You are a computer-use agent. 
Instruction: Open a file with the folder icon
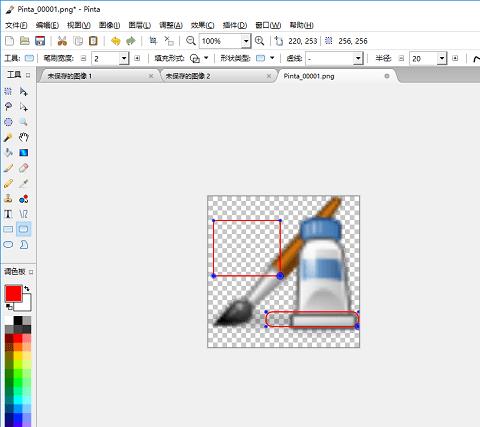(25, 41)
